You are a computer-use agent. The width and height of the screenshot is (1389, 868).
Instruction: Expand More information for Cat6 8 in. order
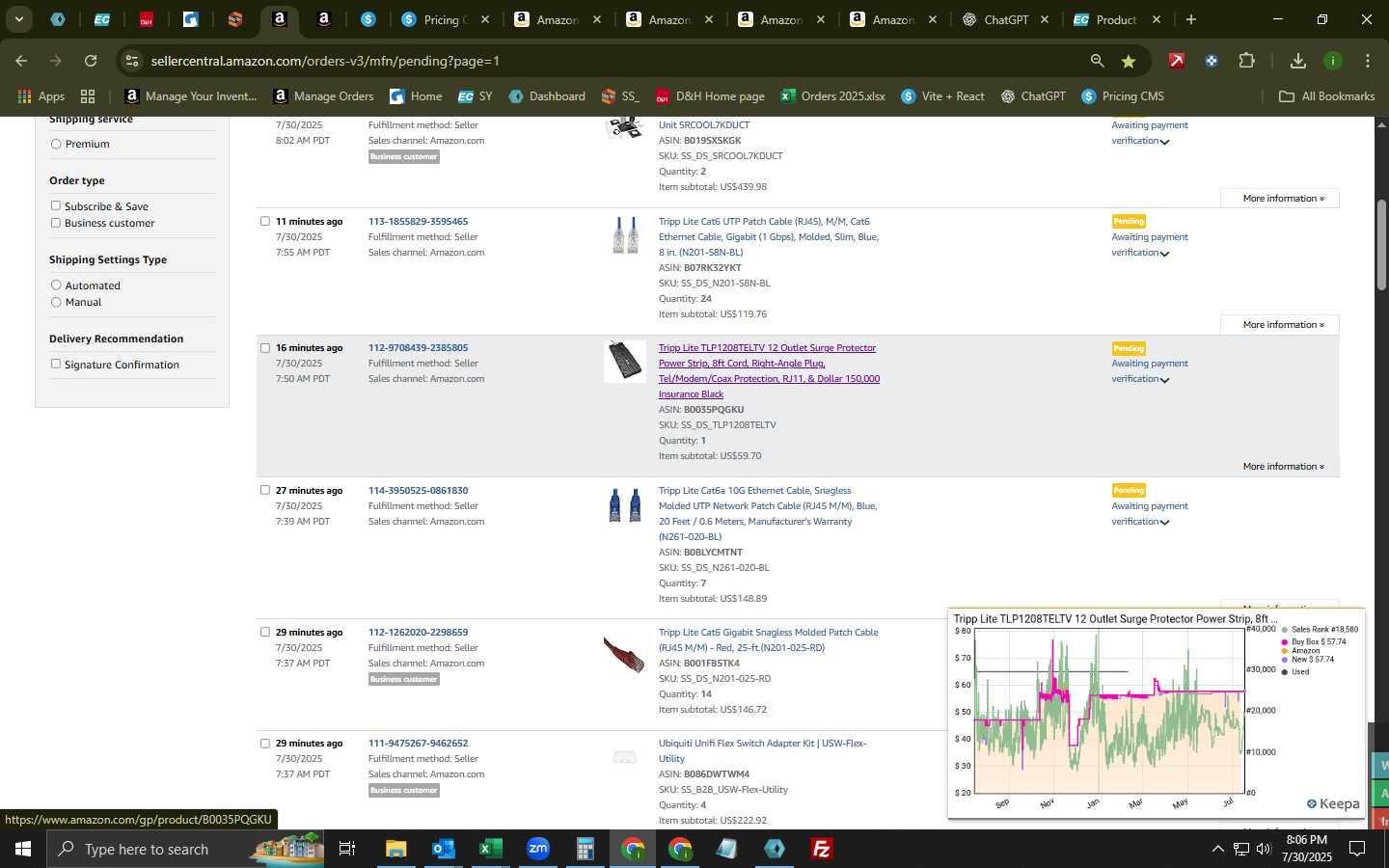tap(1283, 325)
